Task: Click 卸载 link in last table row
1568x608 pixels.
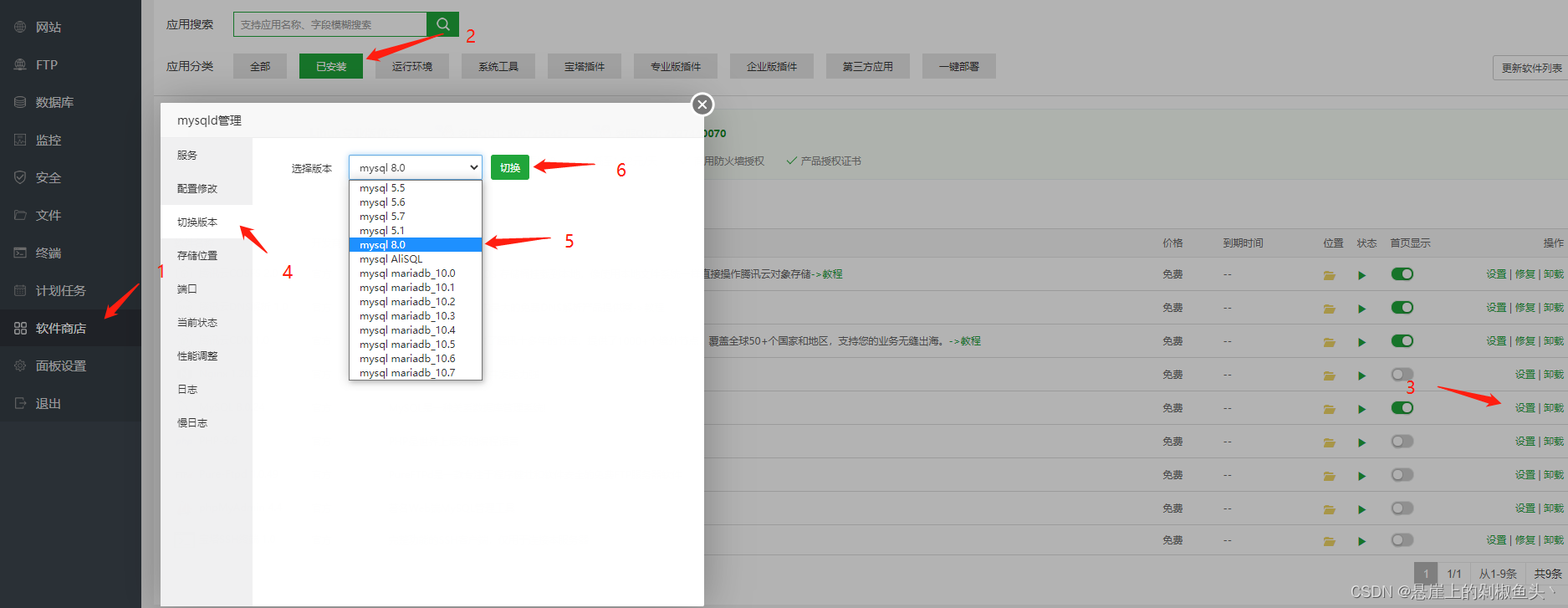Action: 1554,540
